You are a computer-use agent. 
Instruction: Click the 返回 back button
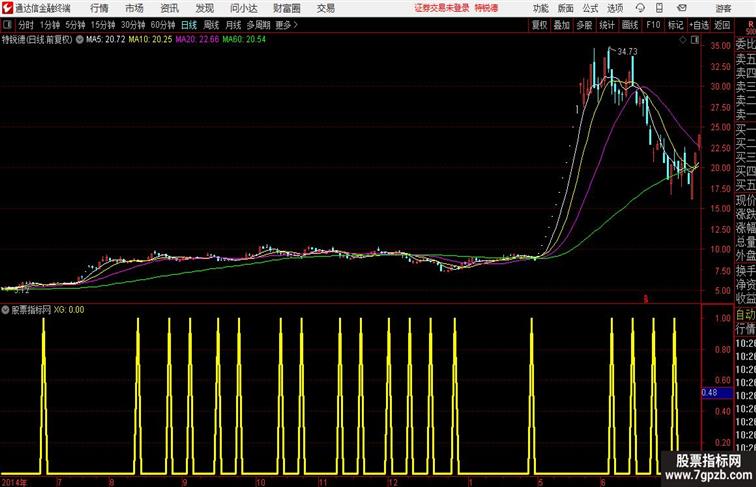(722, 25)
